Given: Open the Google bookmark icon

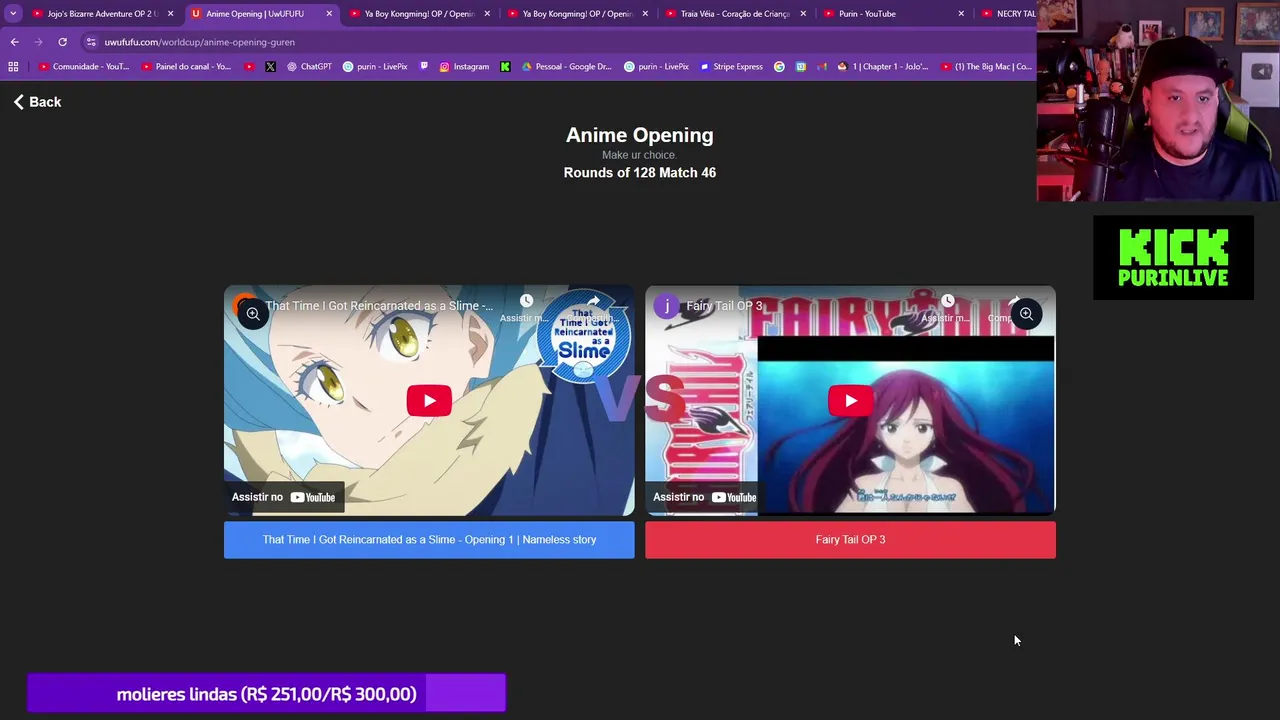Looking at the screenshot, I should pos(779,67).
